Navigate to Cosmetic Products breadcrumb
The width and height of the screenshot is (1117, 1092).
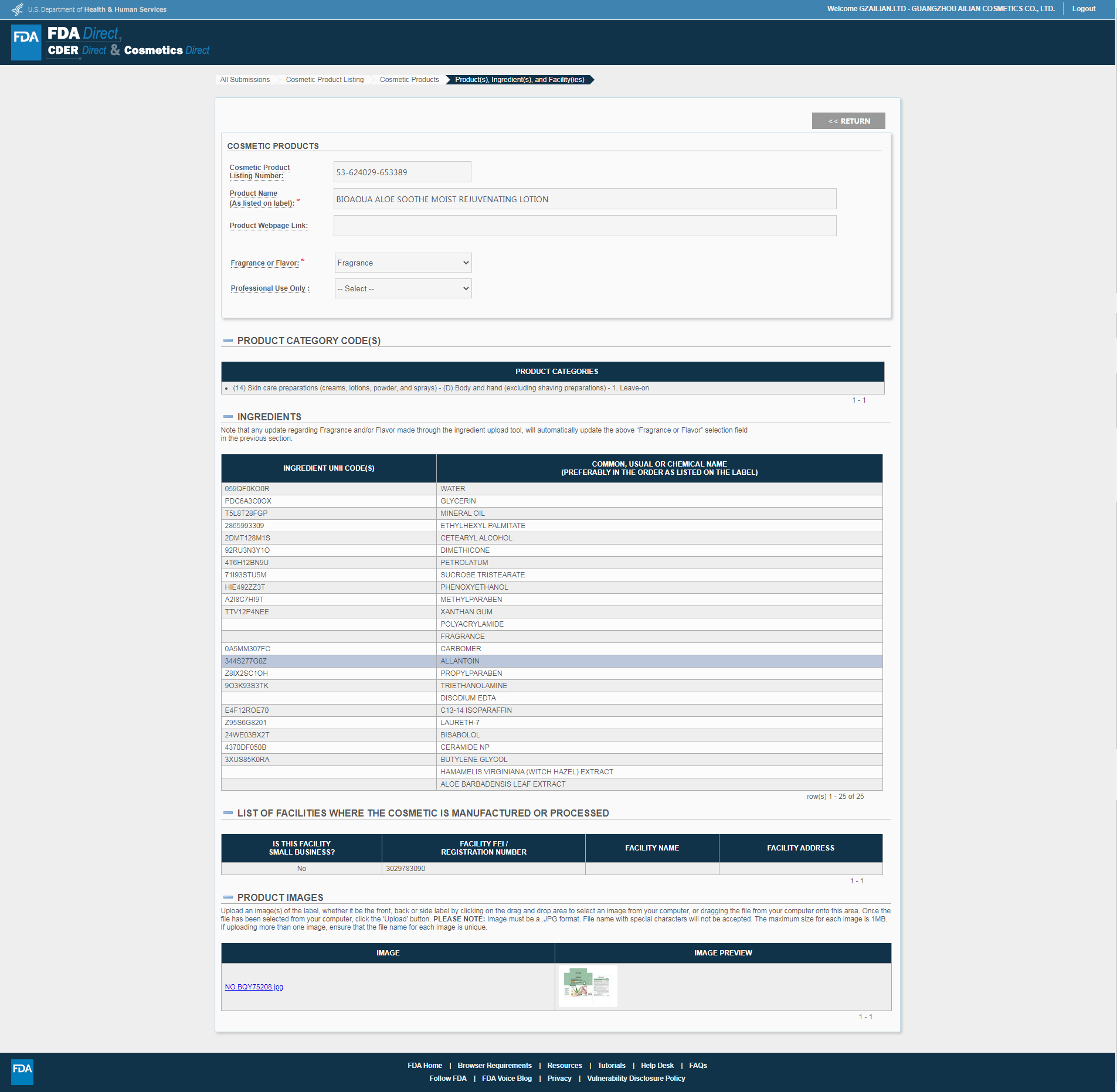point(409,80)
